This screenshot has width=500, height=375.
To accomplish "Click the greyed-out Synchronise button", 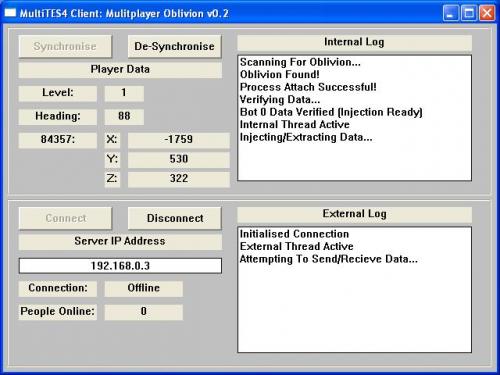I will pyautogui.click(x=65, y=46).
